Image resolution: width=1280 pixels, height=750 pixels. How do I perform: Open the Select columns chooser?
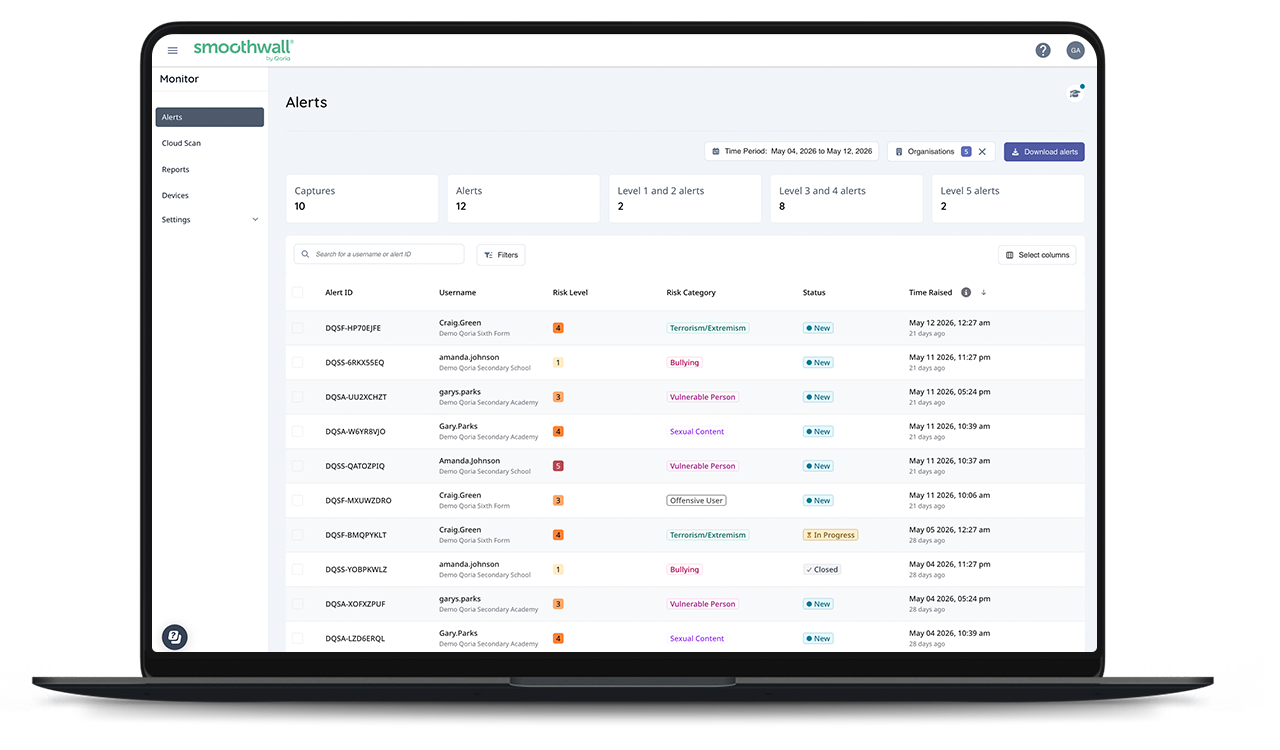point(1037,255)
